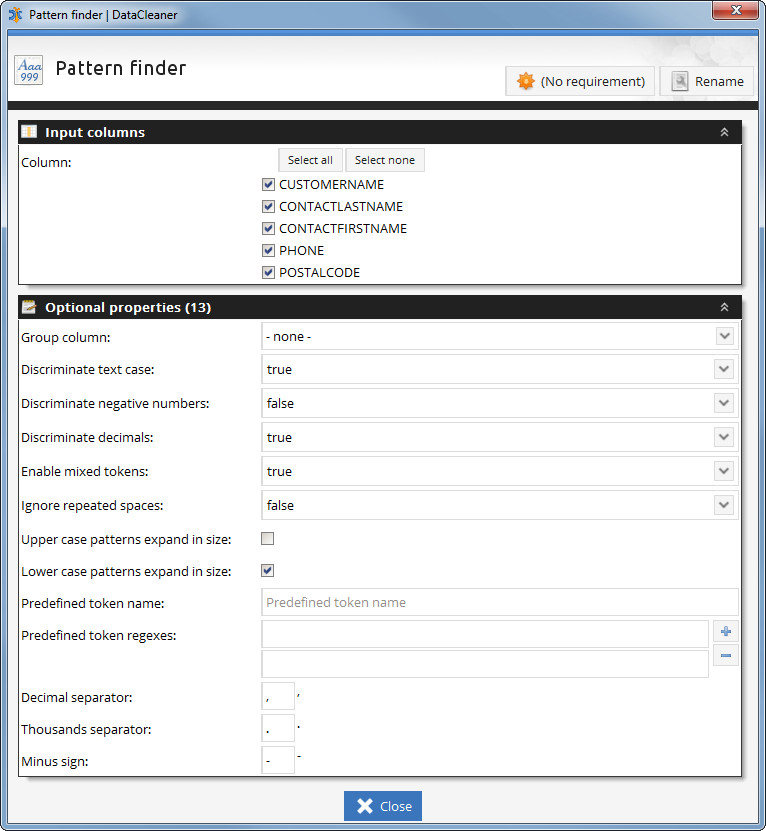Viewport: 766px width, 831px height.
Task: Enable Upper case patterns expand in size
Action: [268, 538]
